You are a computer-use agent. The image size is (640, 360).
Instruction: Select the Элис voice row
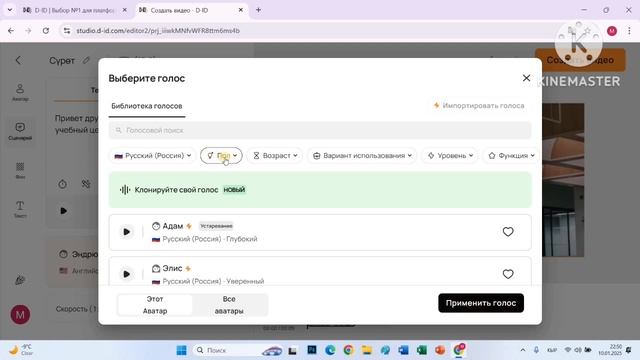click(x=320, y=271)
